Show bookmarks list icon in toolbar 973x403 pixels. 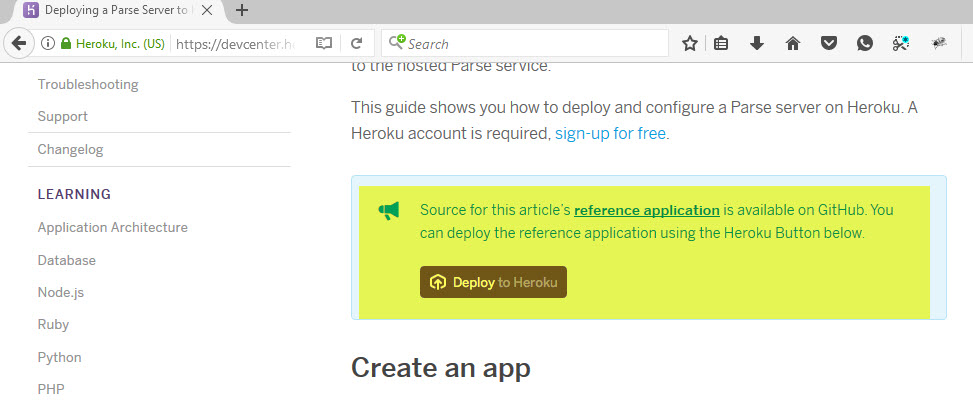(720, 43)
